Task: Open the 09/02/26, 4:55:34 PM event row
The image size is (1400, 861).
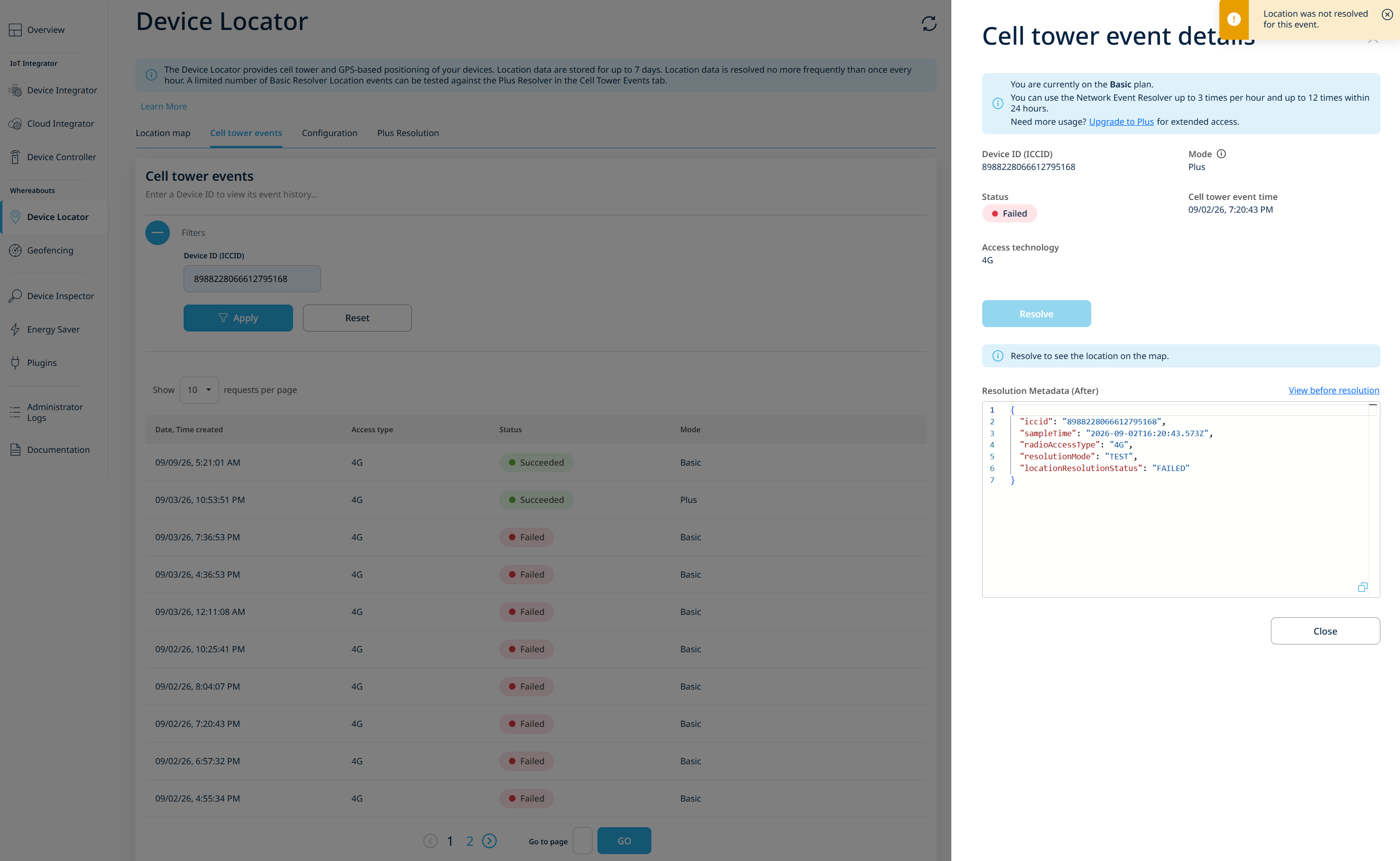Action: (x=536, y=798)
